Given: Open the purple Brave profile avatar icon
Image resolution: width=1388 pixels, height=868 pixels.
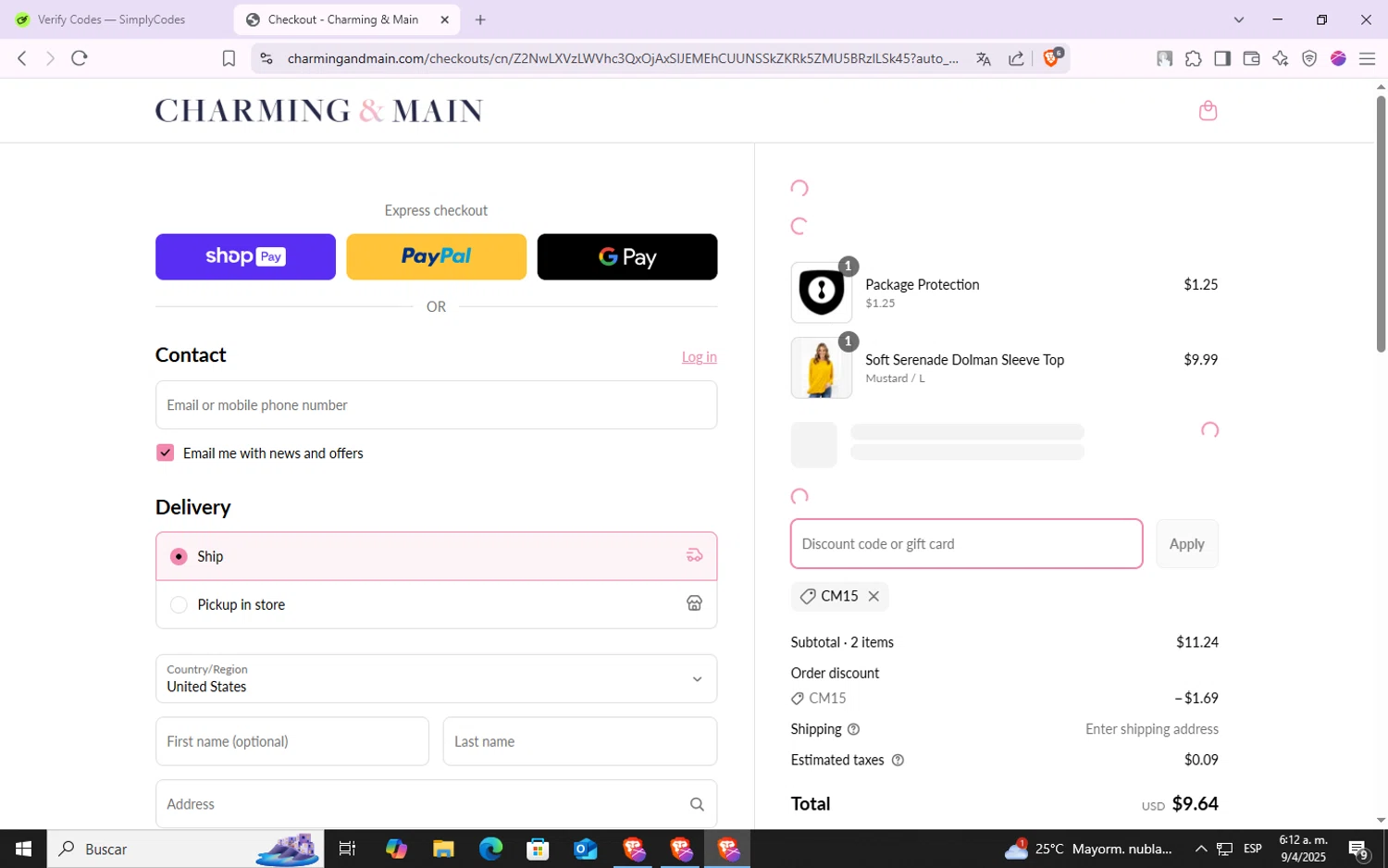Looking at the screenshot, I should click(x=1338, y=58).
